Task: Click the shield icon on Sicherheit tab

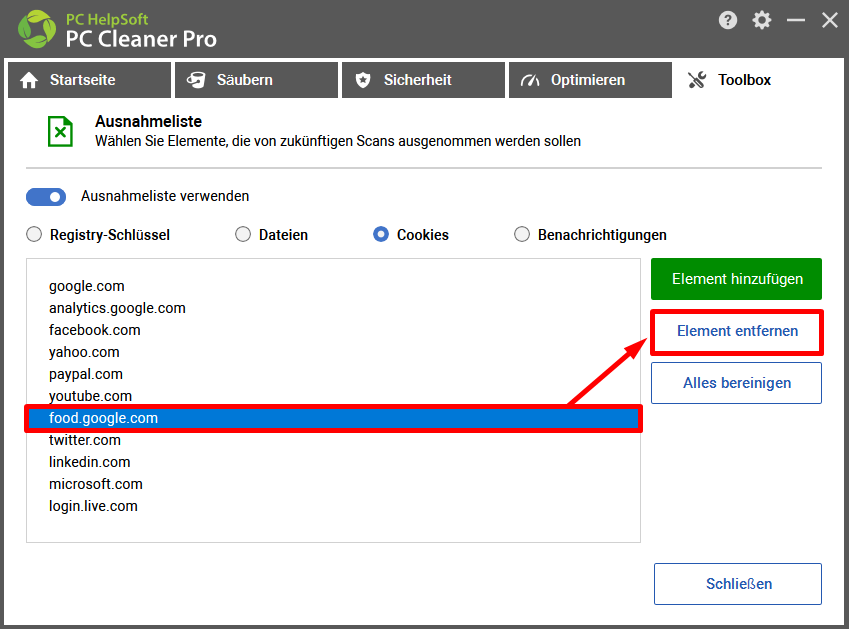Action: pyautogui.click(x=363, y=80)
